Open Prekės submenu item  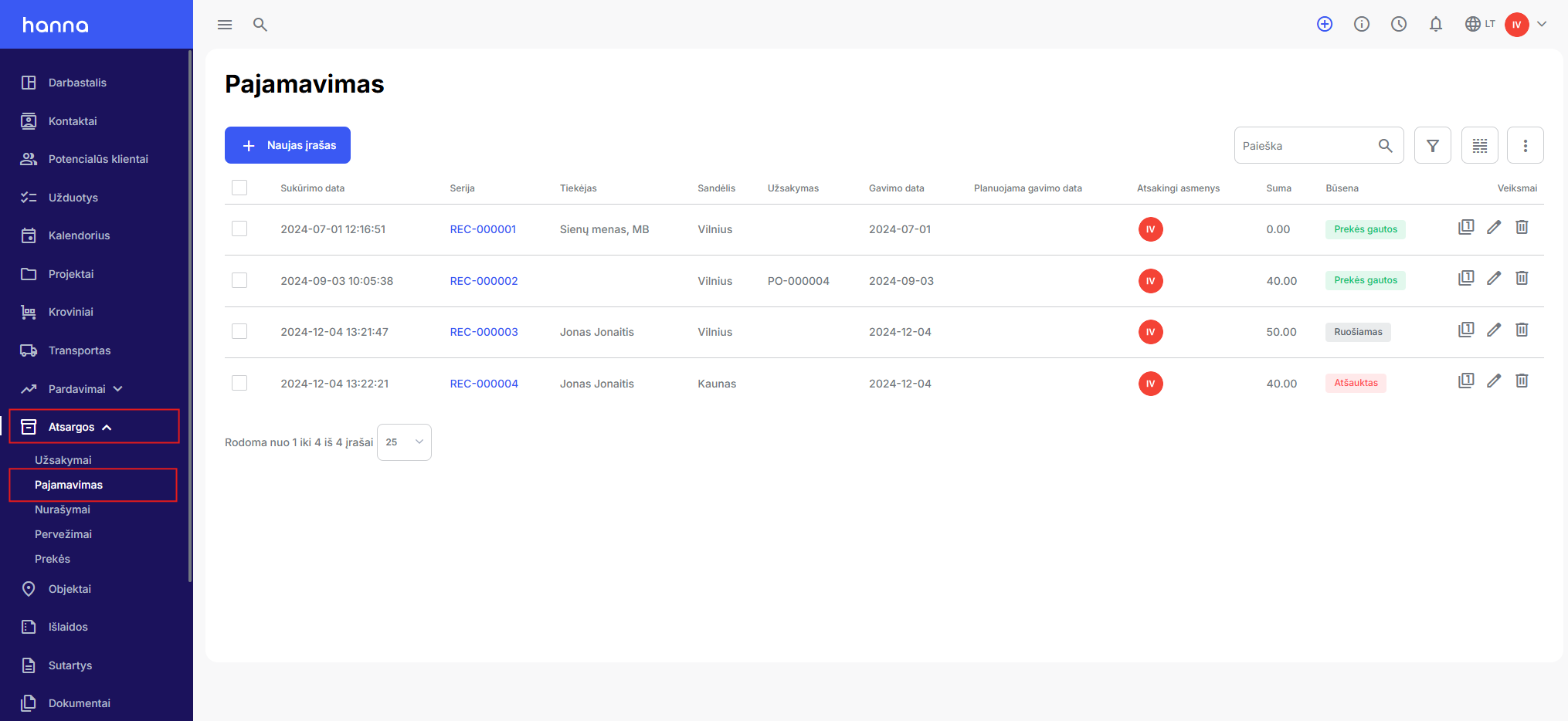tap(53, 559)
